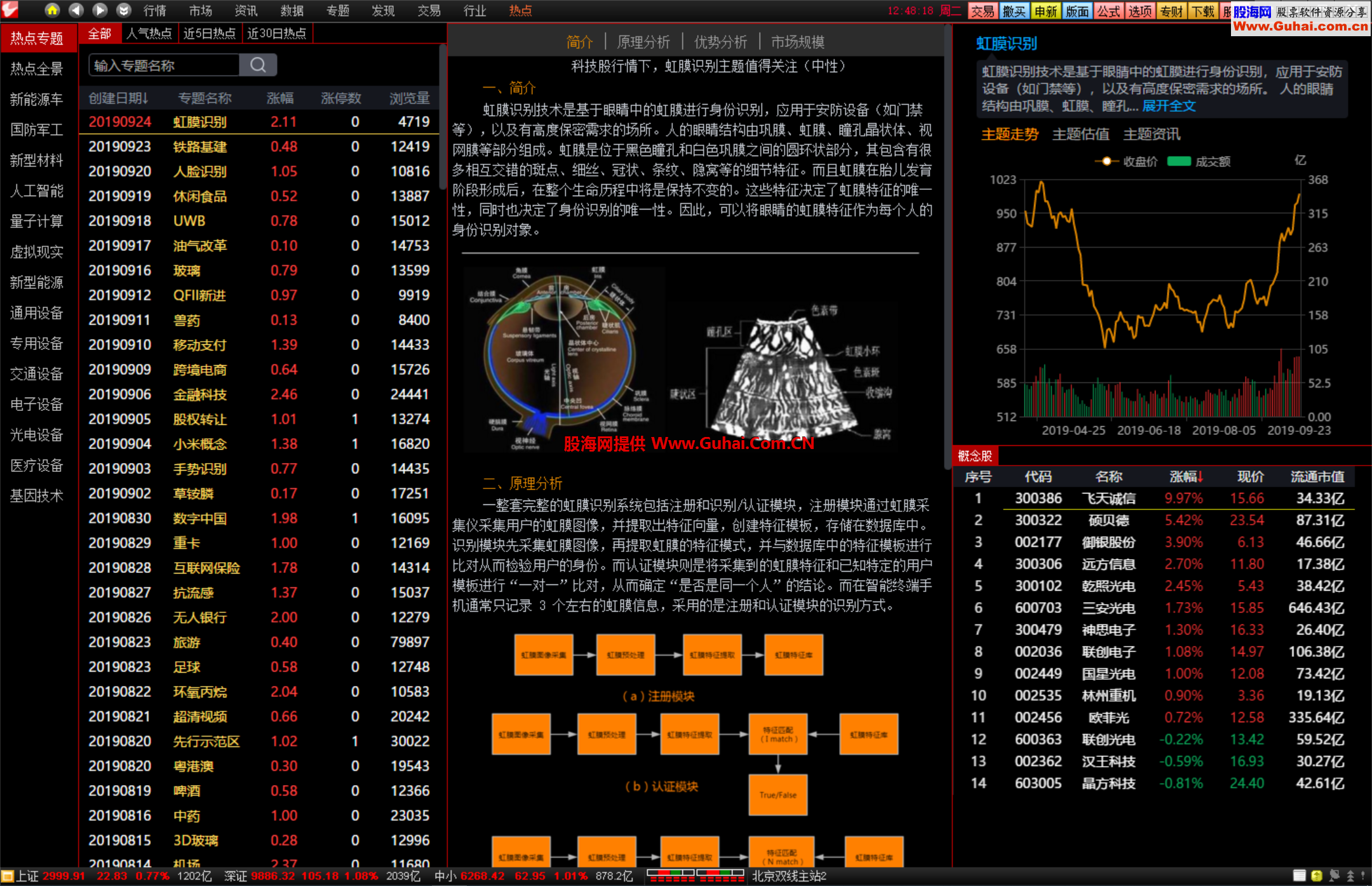
Task: Click the search magnifier icon
Action: pyautogui.click(x=258, y=65)
